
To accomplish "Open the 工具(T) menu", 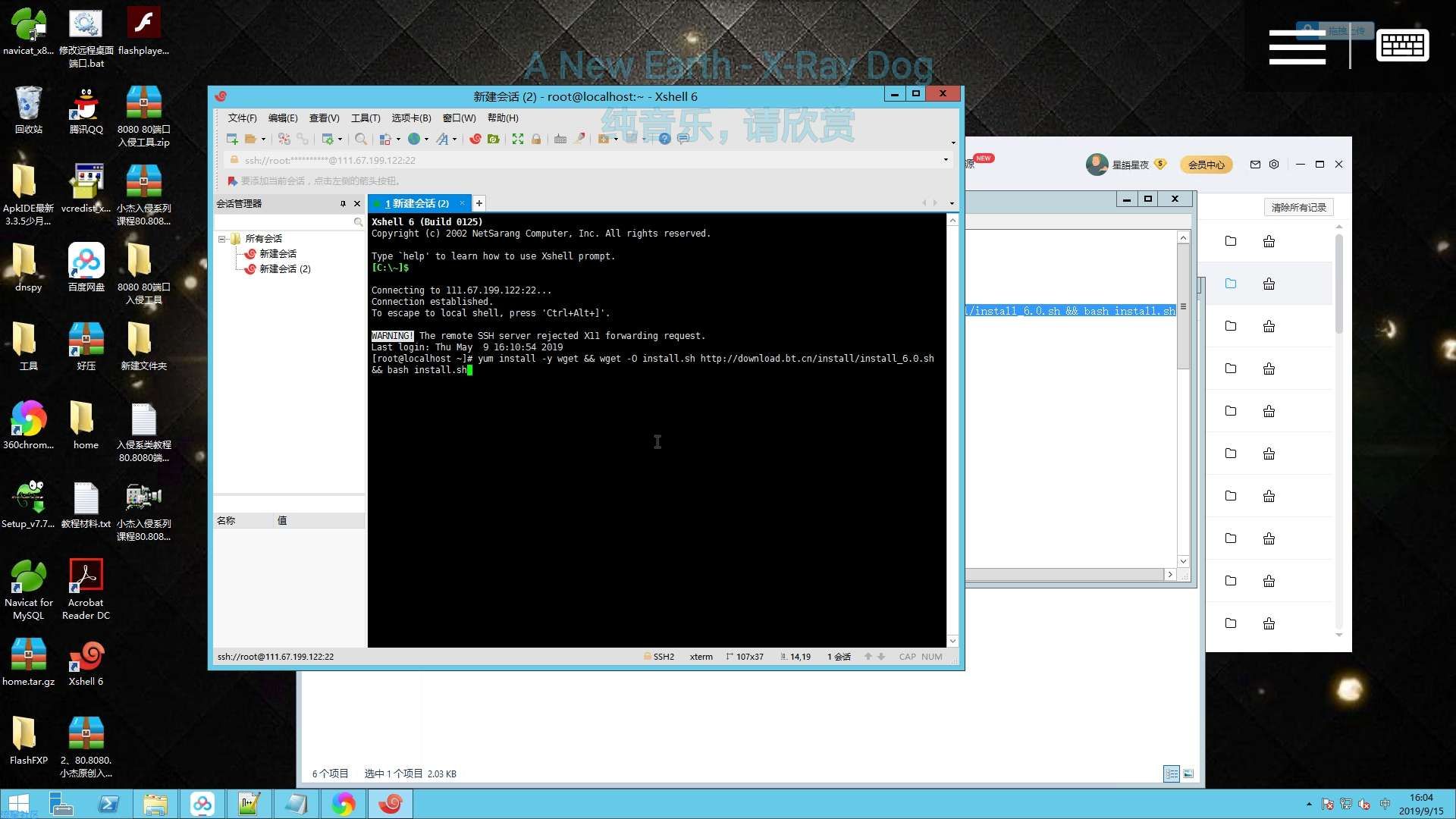I will click(366, 118).
